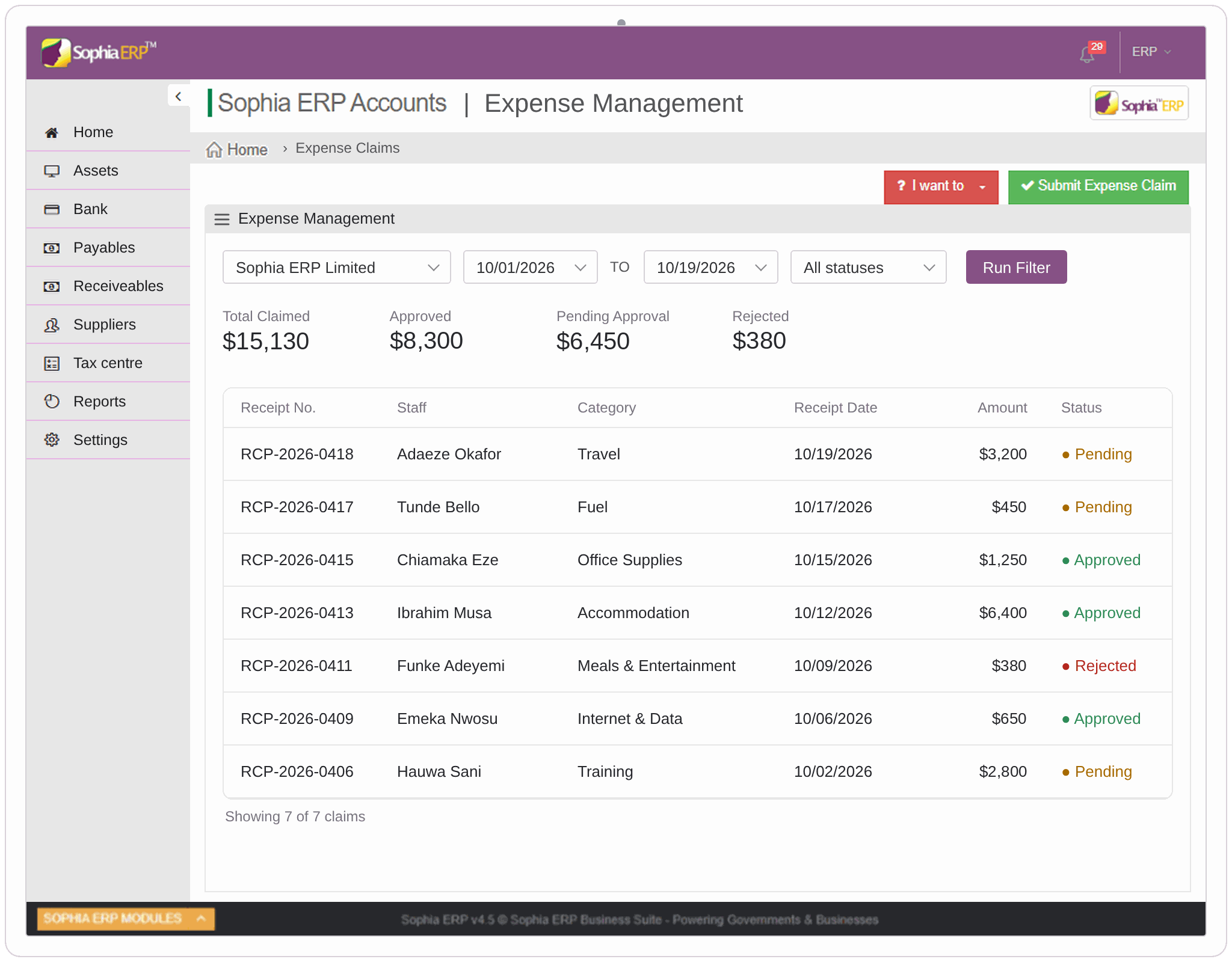
Task: Click the Expense Claims breadcrumb
Action: pos(347,148)
